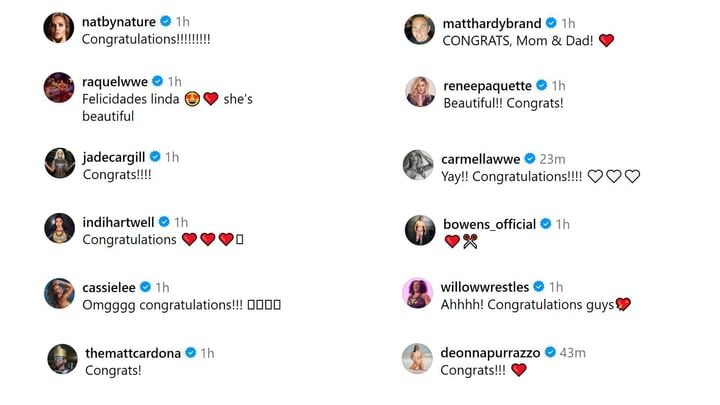Click indihartwell's profile picture

click(x=59, y=228)
